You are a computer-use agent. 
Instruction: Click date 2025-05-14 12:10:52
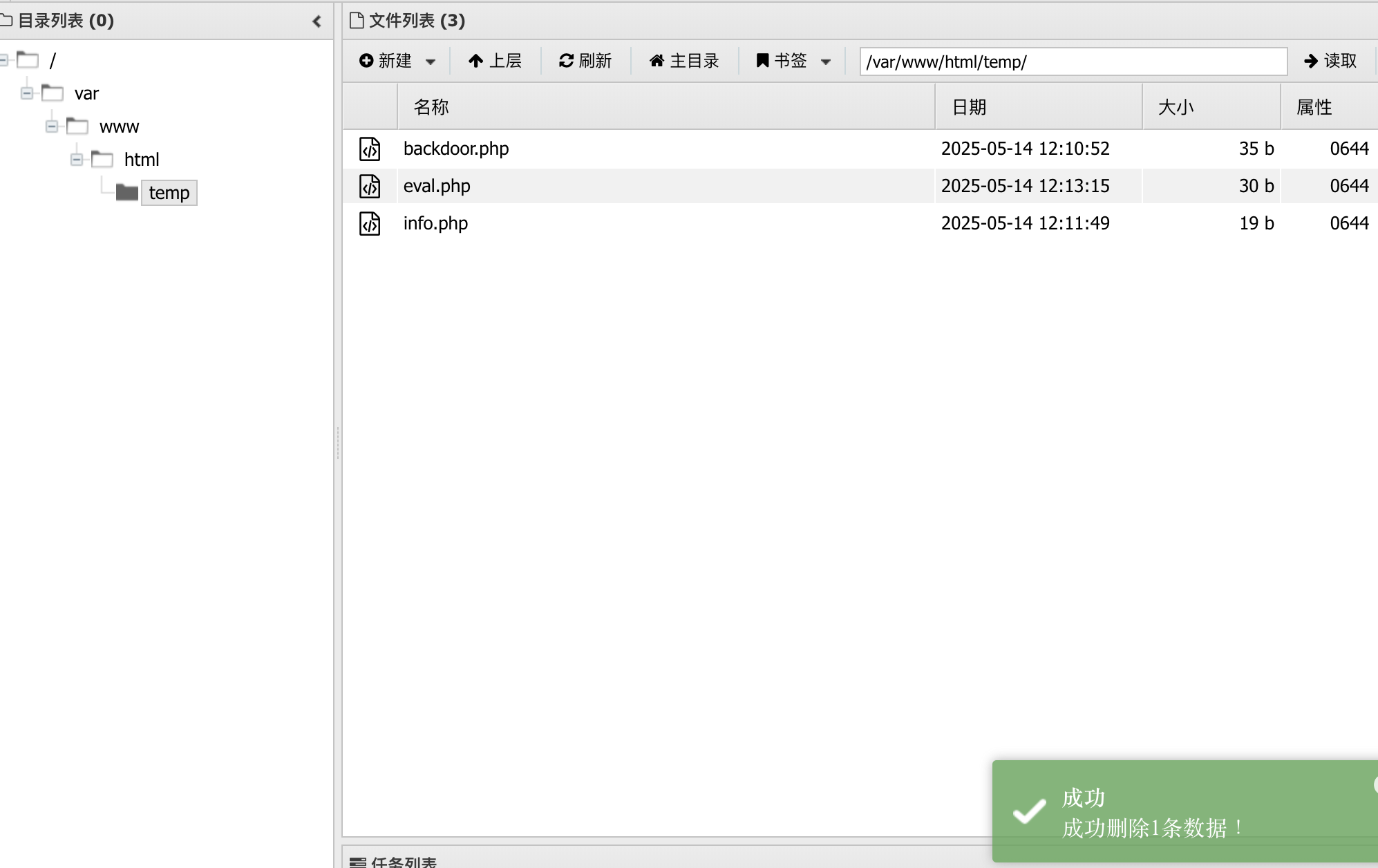[x=1026, y=149]
